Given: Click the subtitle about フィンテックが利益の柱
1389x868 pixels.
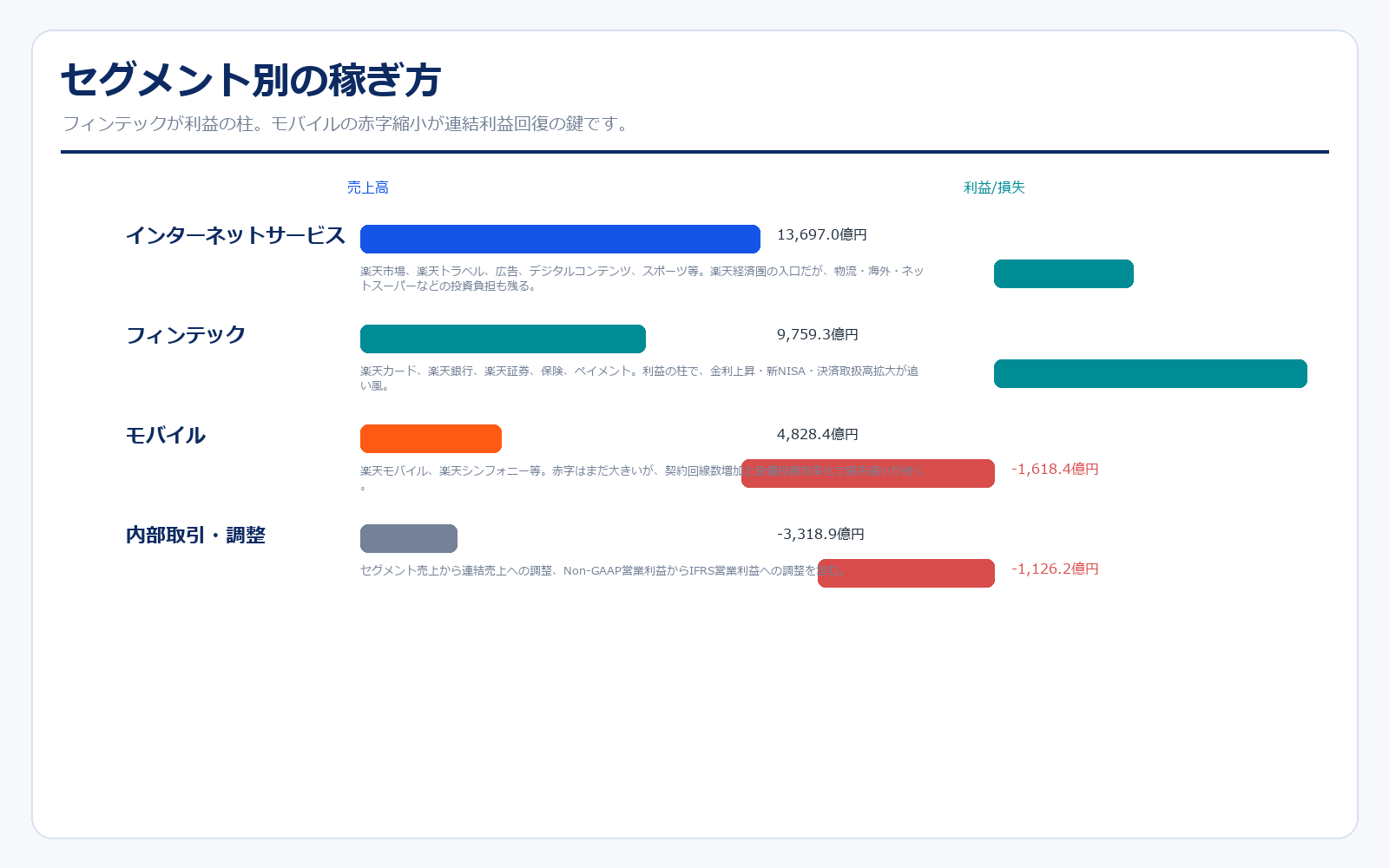Looking at the screenshot, I should tap(346, 123).
